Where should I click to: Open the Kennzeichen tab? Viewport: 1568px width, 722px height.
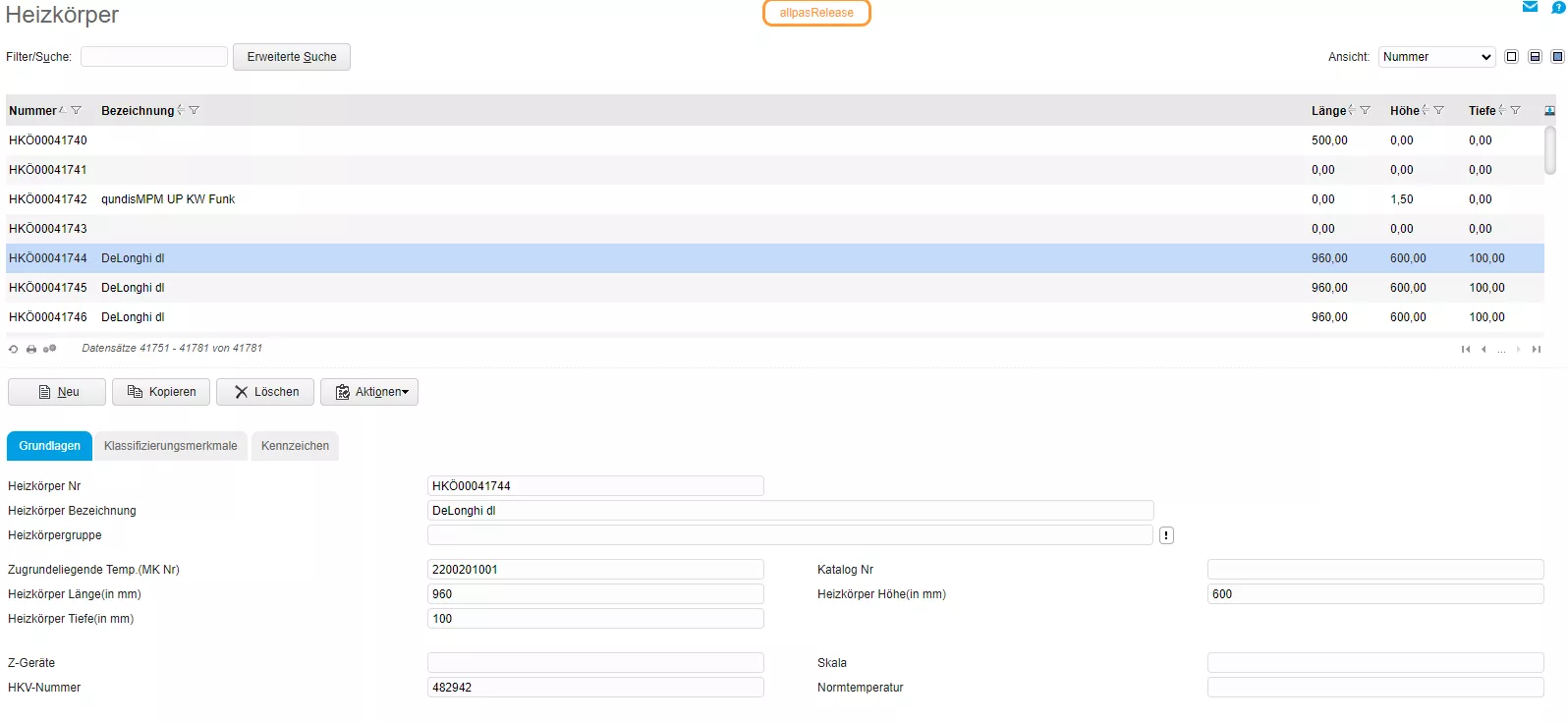click(x=295, y=446)
